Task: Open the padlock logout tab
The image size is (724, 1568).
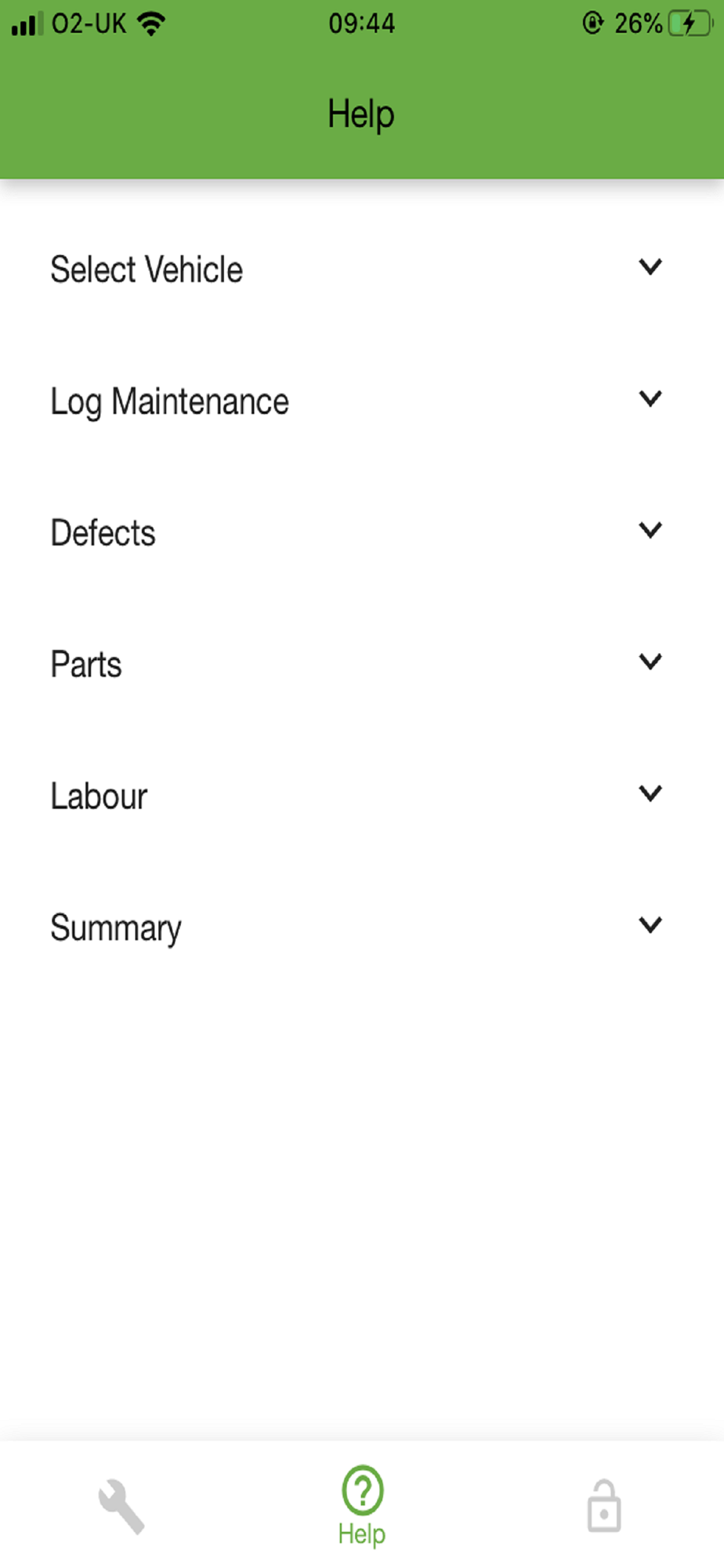Action: point(604,1506)
